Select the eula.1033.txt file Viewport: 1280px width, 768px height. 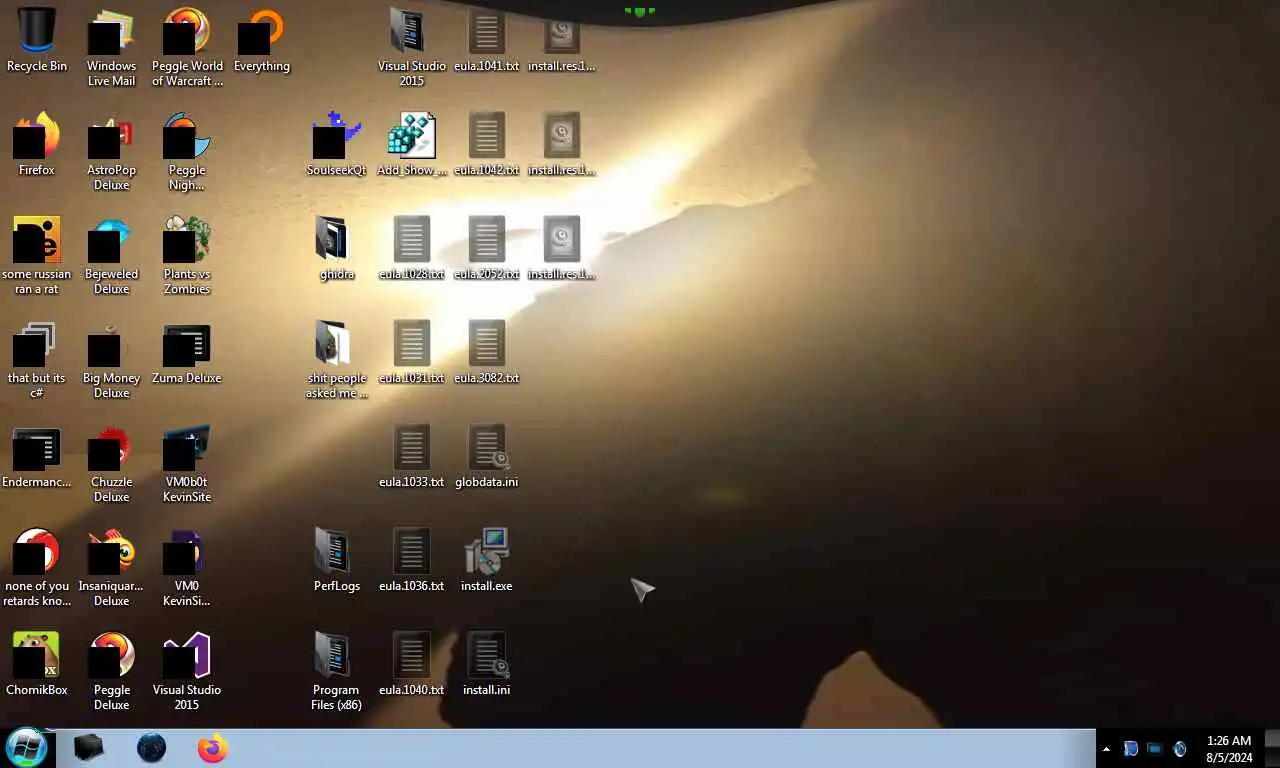(x=412, y=456)
